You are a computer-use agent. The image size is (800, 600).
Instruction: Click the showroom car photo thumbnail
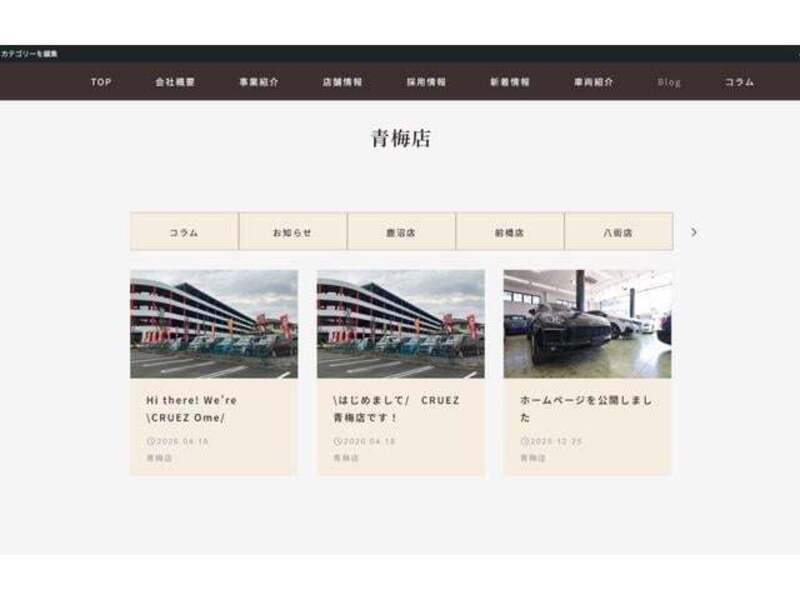point(587,324)
